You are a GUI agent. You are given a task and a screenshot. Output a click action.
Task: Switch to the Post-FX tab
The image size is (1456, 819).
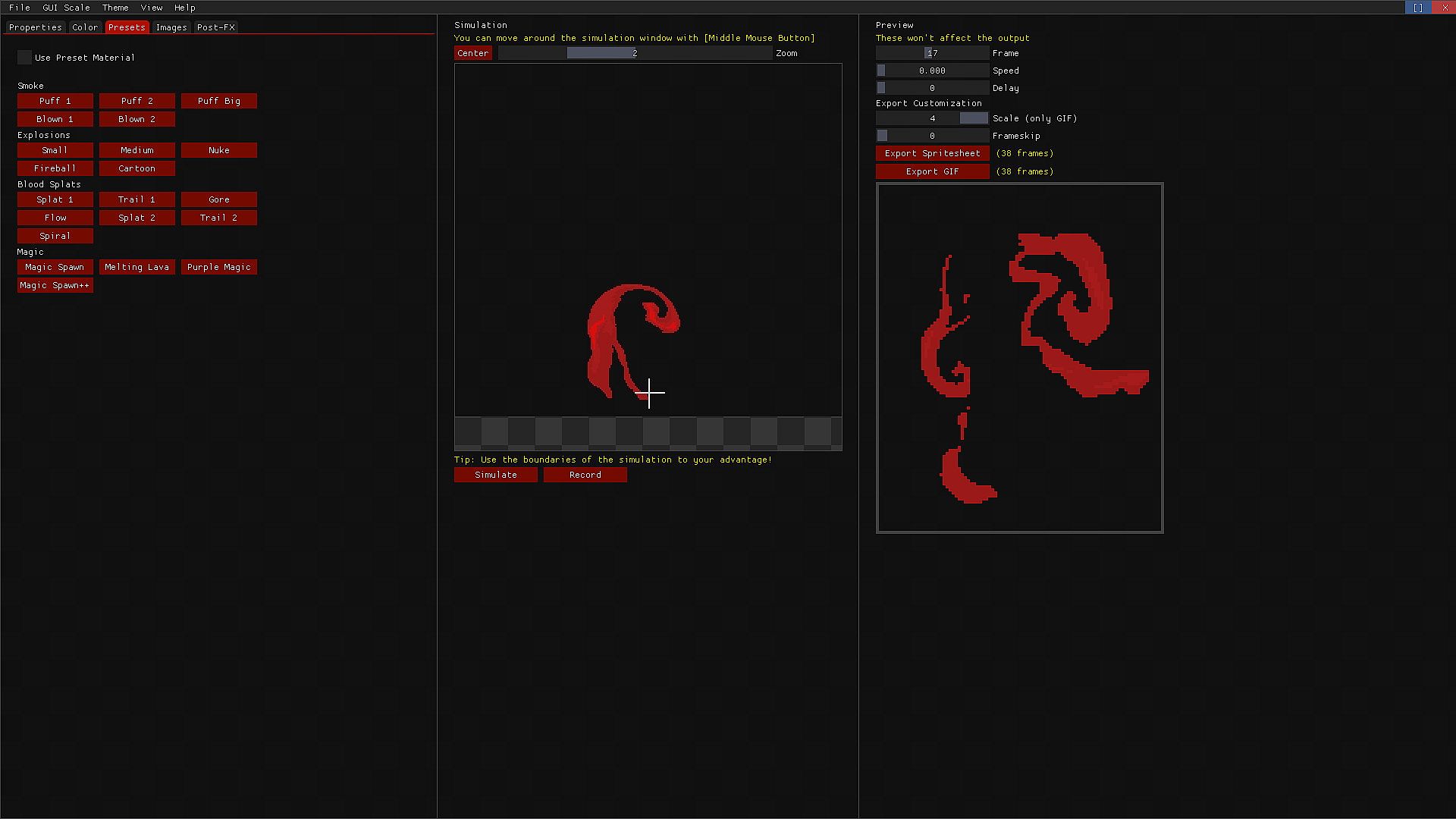point(215,27)
